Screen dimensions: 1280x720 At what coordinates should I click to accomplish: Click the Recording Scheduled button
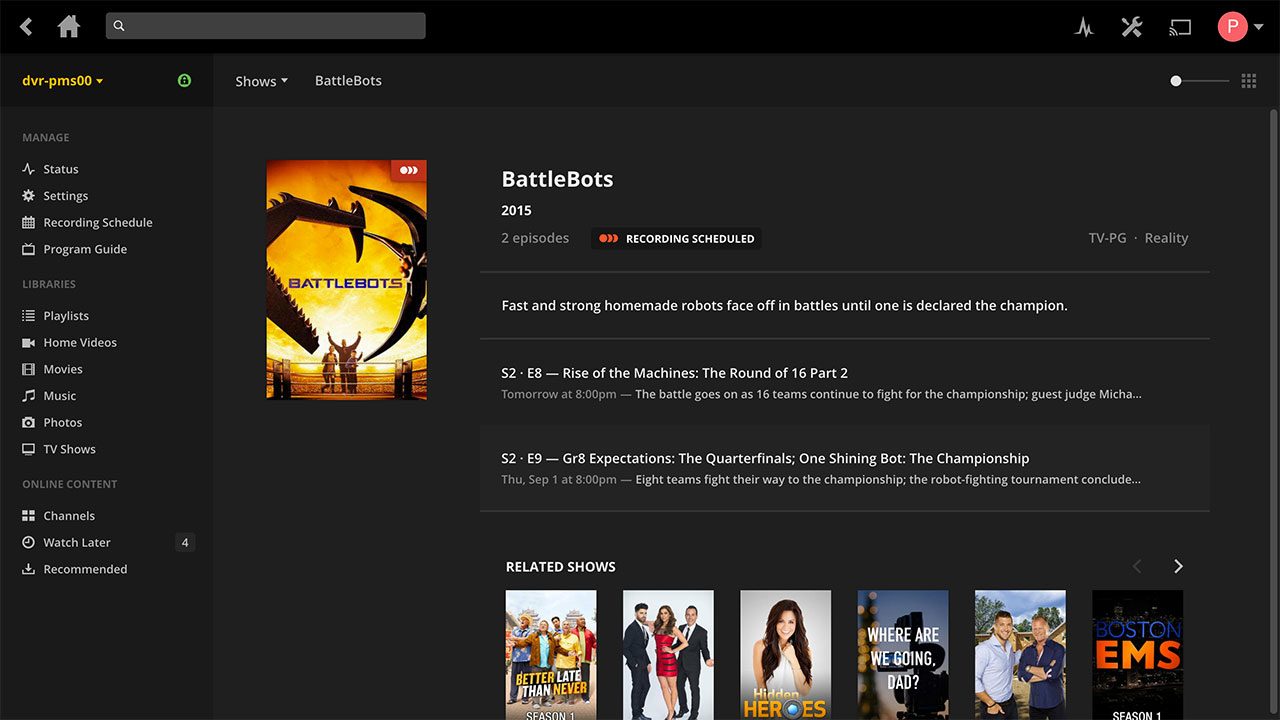point(676,239)
